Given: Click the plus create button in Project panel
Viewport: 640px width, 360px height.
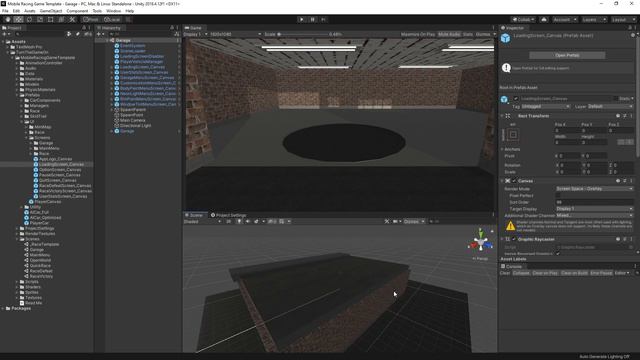Looking at the screenshot, I should pyautogui.click(x=5, y=34).
